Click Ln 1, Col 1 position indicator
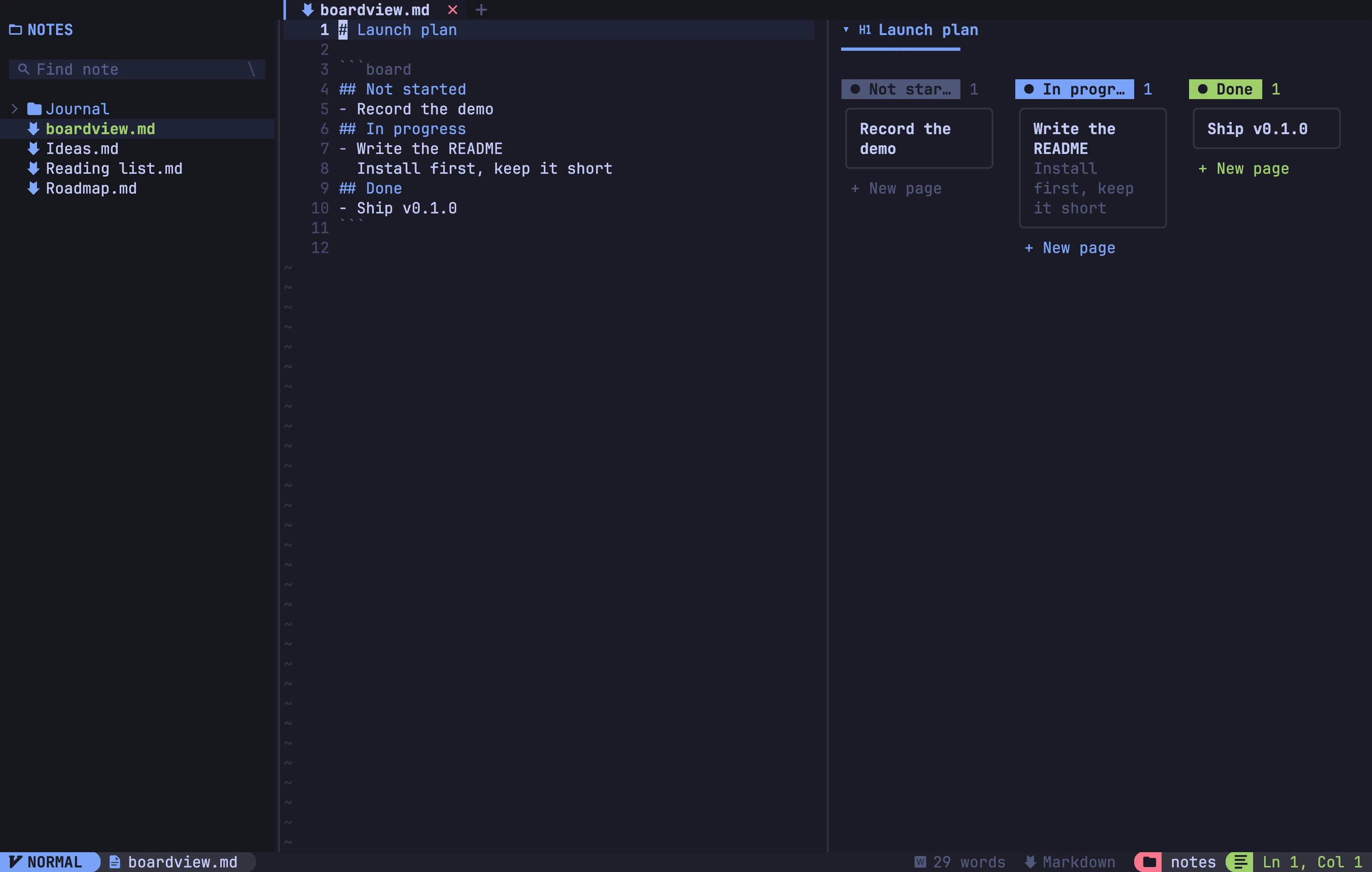Screen dimensions: 1372x872 (x=1312, y=862)
